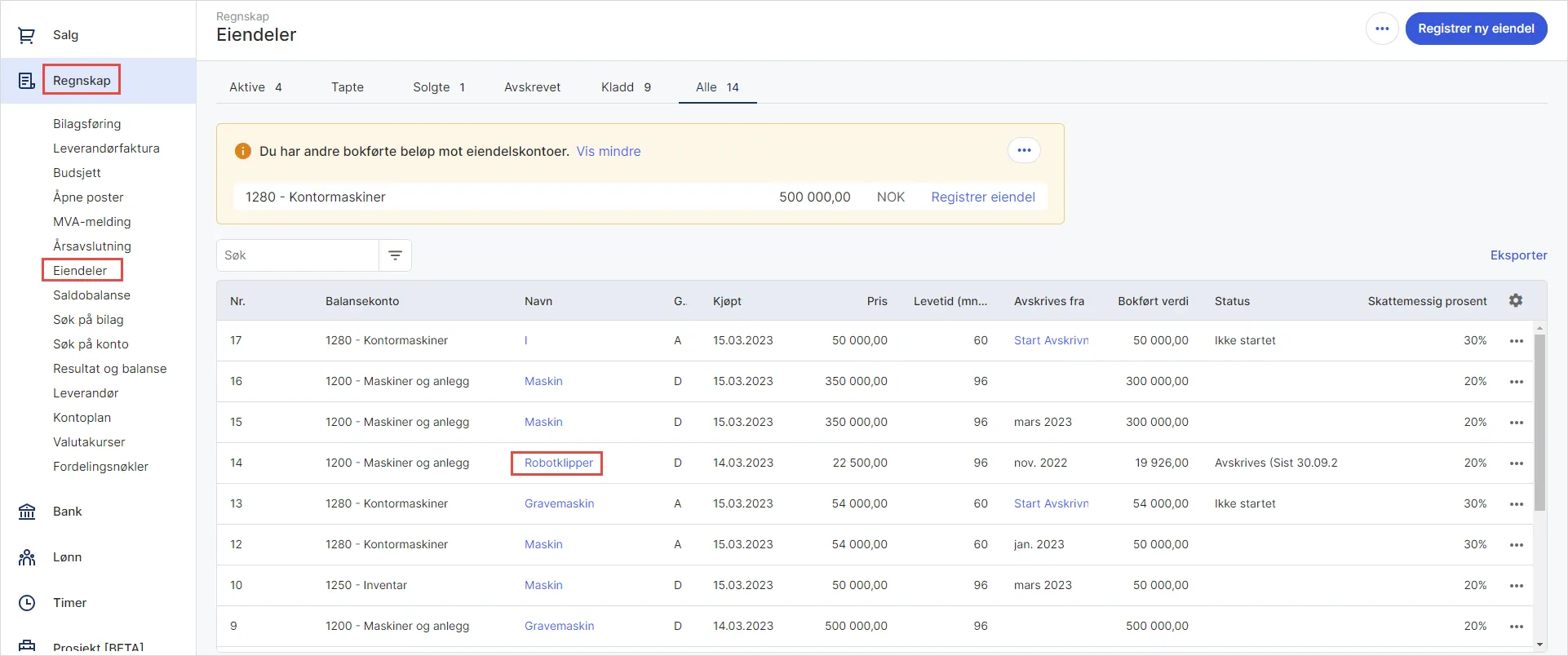Open the three-dot menu beside Registrer ny eiendel
Screen dimensions: 1568x656
[x=1382, y=29]
